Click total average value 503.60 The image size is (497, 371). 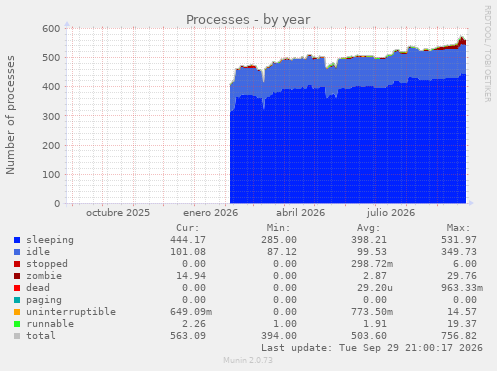click(x=369, y=336)
